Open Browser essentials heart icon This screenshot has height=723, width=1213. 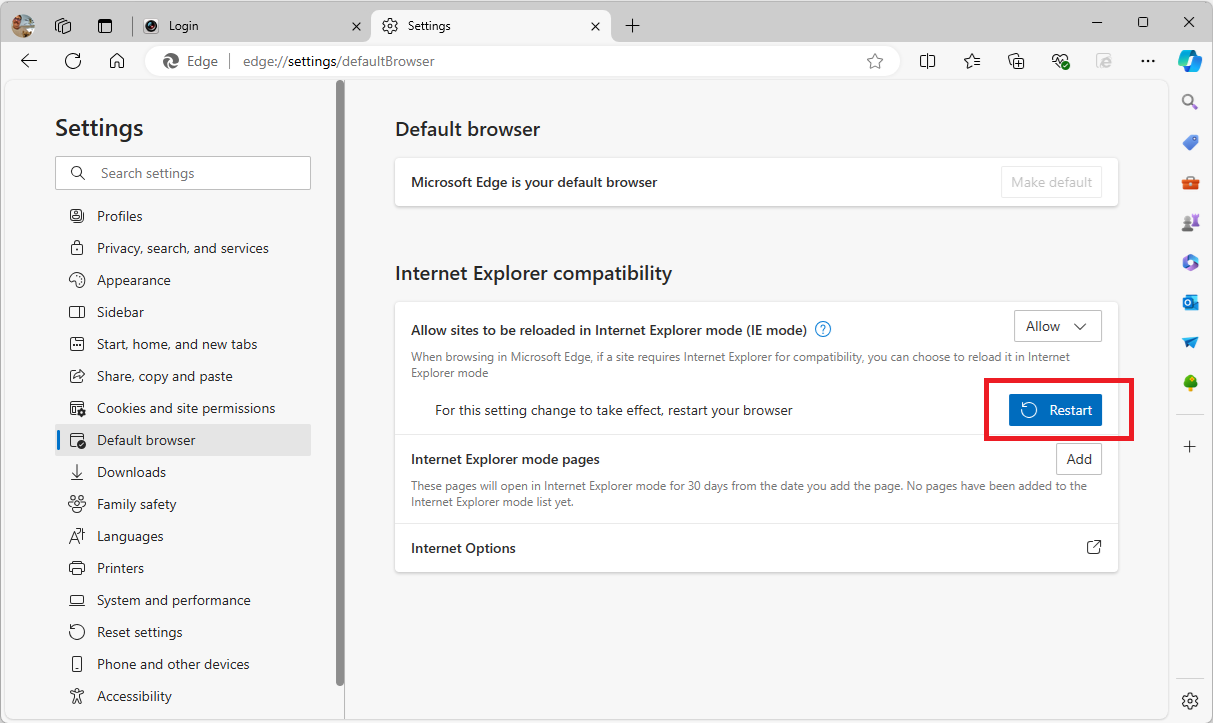tap(1061, 61)
